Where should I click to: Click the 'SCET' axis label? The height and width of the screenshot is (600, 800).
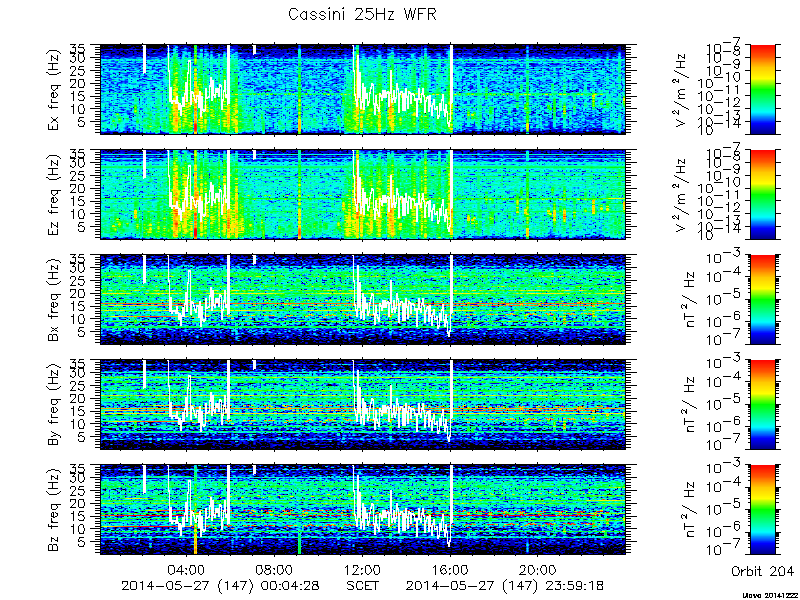[363, 585]
